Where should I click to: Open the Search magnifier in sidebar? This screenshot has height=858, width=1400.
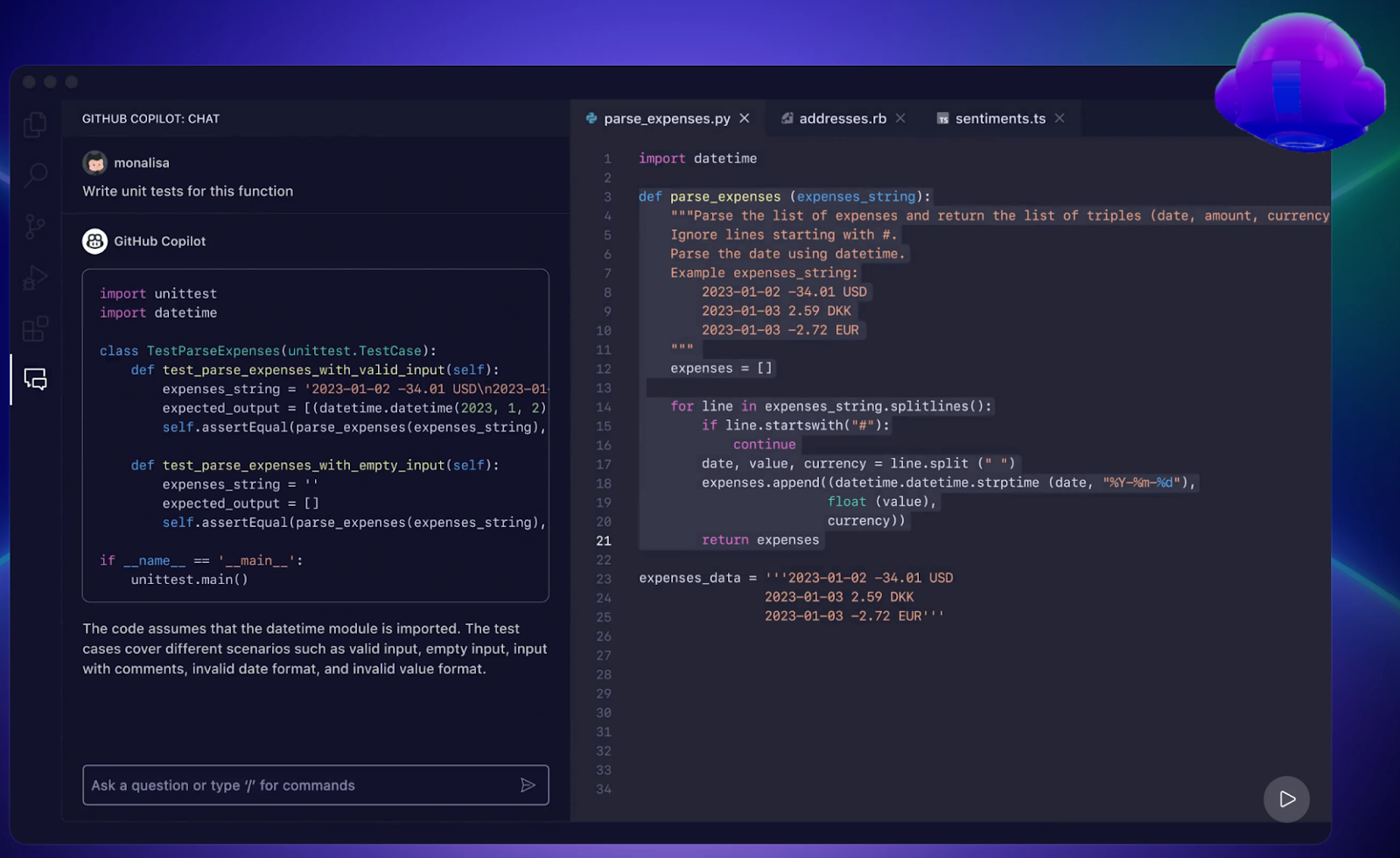click(35, 175)
